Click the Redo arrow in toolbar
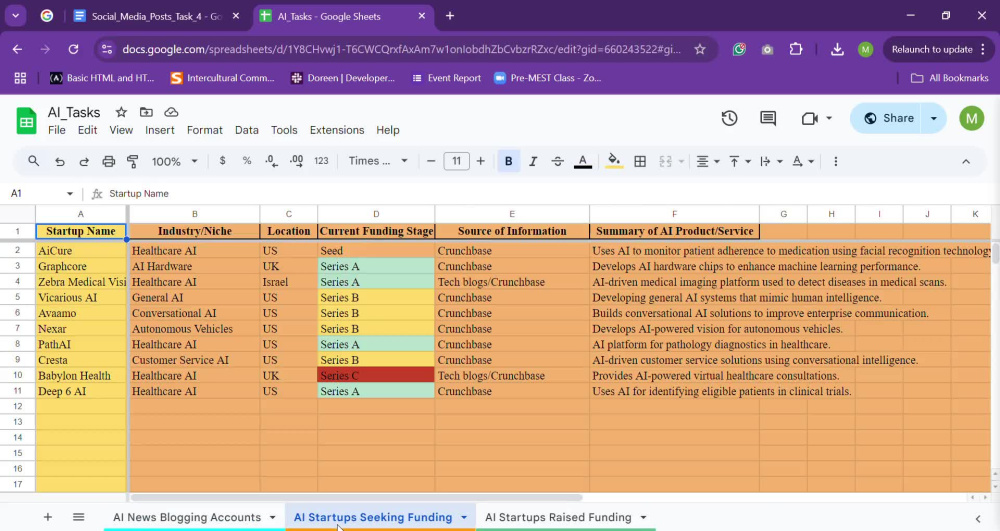 (84, 161)
